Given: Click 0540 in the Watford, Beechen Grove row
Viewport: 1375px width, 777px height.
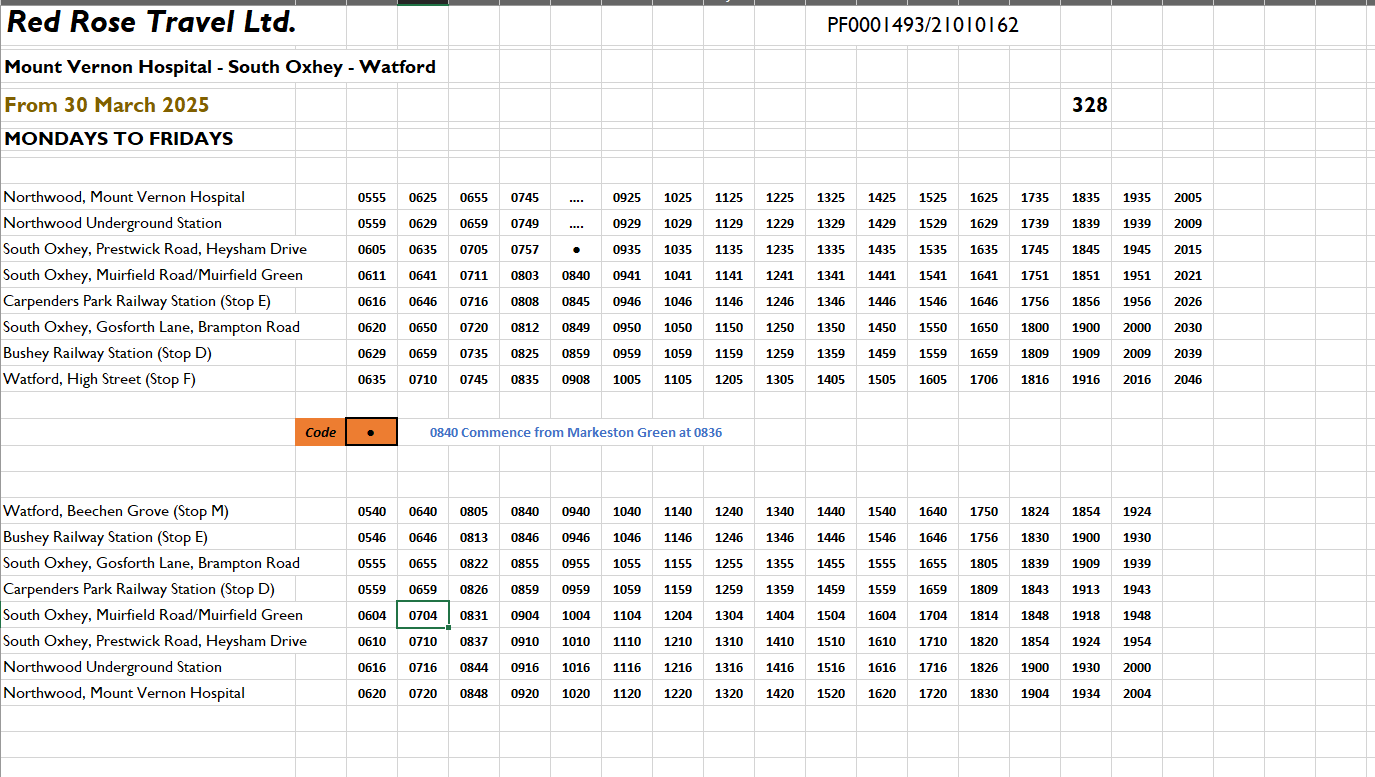Looking at the screenshot, I should 372,512.
